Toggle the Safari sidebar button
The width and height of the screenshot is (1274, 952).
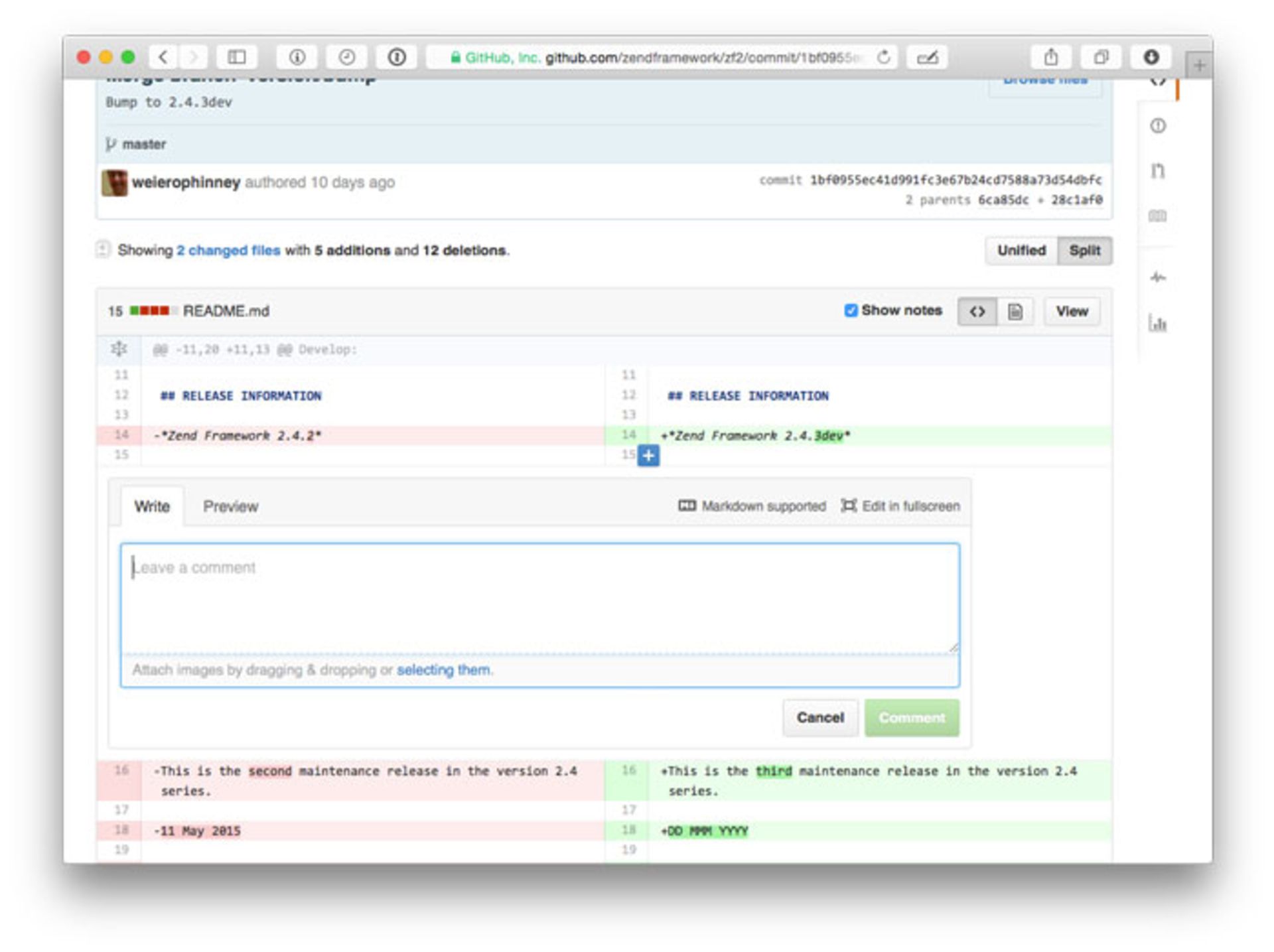[237, 57]
